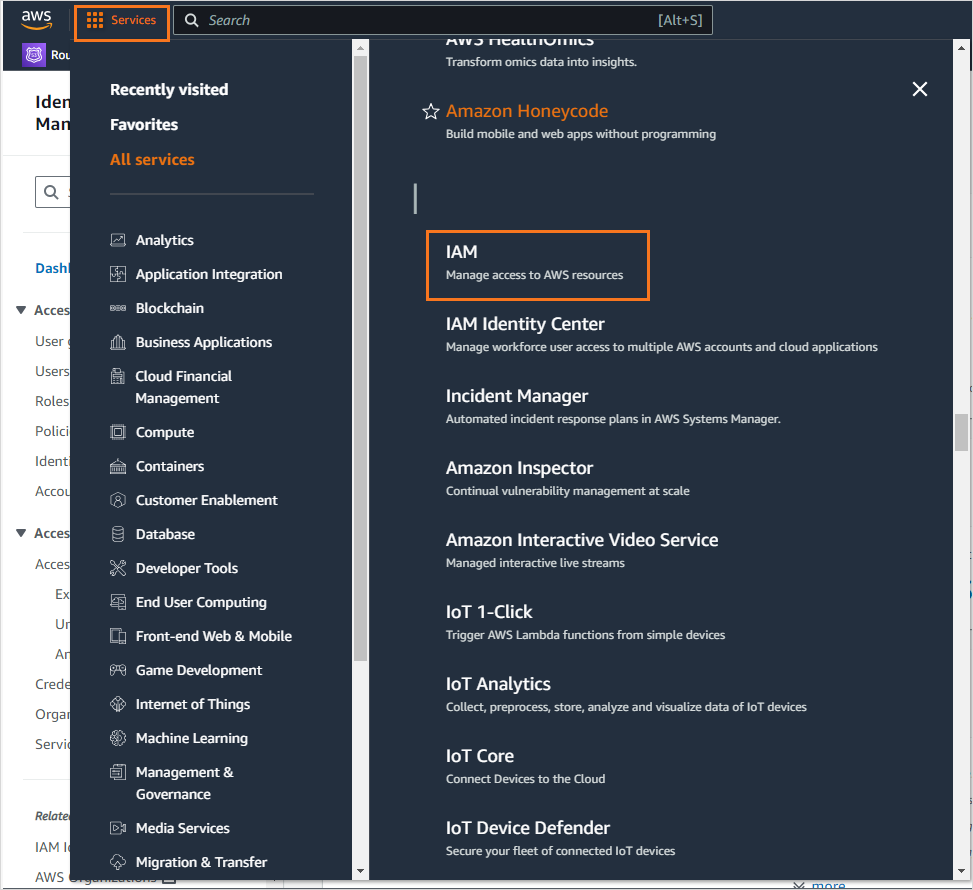The width and height of the screenshot is (973, 890).
Task: Click the Game Development controller icon
Action: (x=118, y=670)
